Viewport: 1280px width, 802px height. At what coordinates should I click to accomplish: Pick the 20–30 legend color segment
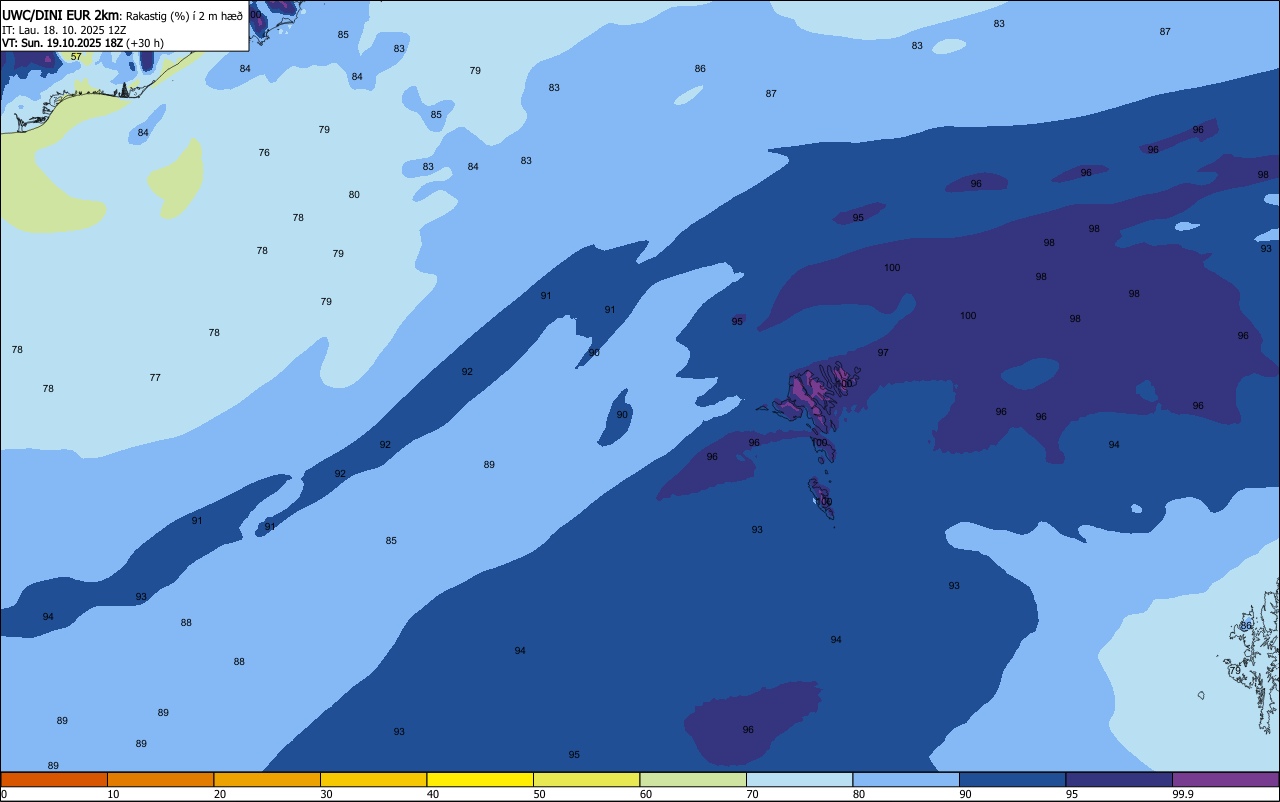(x=267, y=779)
